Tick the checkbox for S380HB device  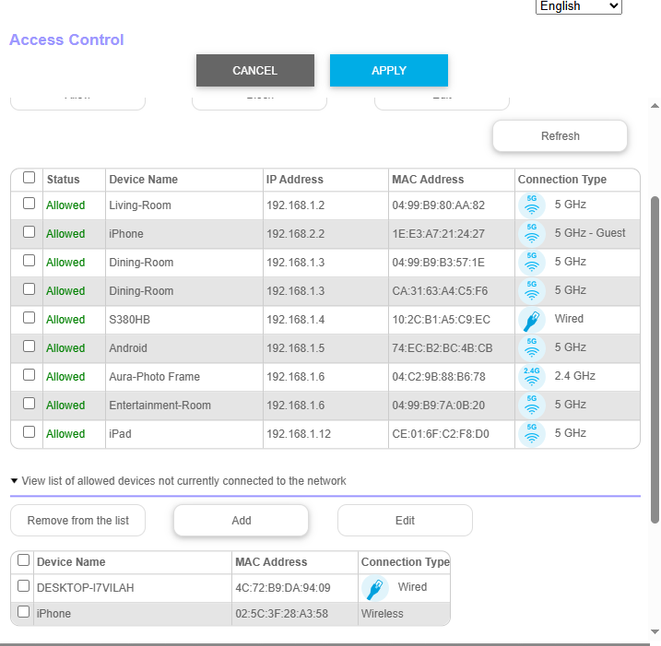coord(29,318)
